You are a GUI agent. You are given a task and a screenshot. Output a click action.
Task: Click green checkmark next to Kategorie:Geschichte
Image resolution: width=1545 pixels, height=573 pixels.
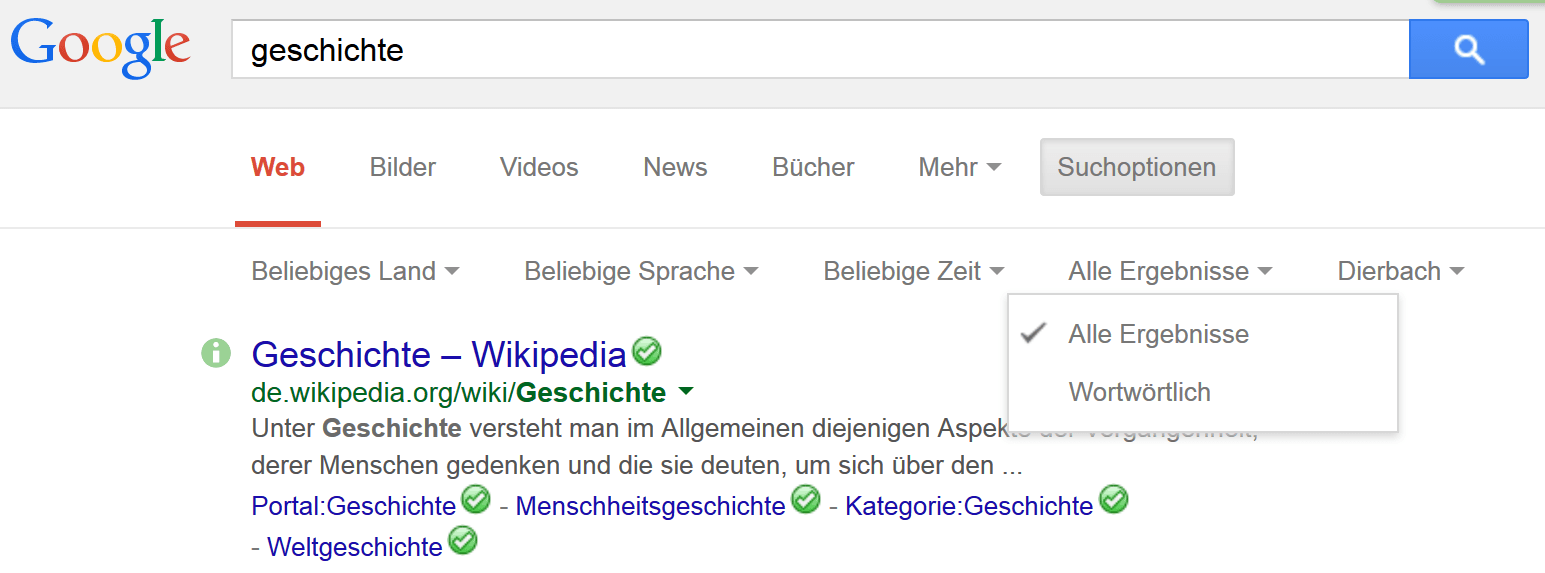click(x=1113, y=499)
